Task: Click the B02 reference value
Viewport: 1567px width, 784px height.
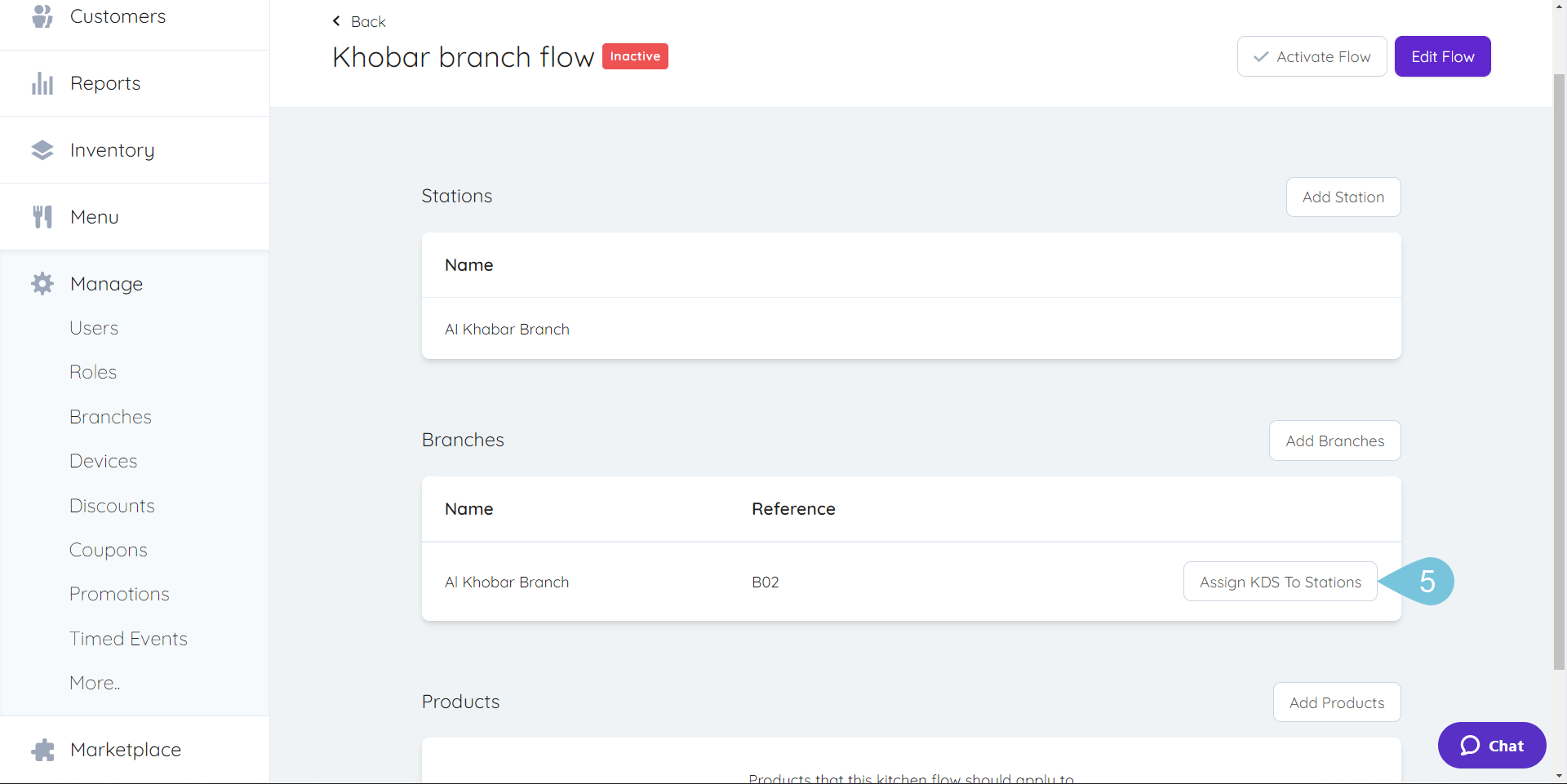Action: 766,582
